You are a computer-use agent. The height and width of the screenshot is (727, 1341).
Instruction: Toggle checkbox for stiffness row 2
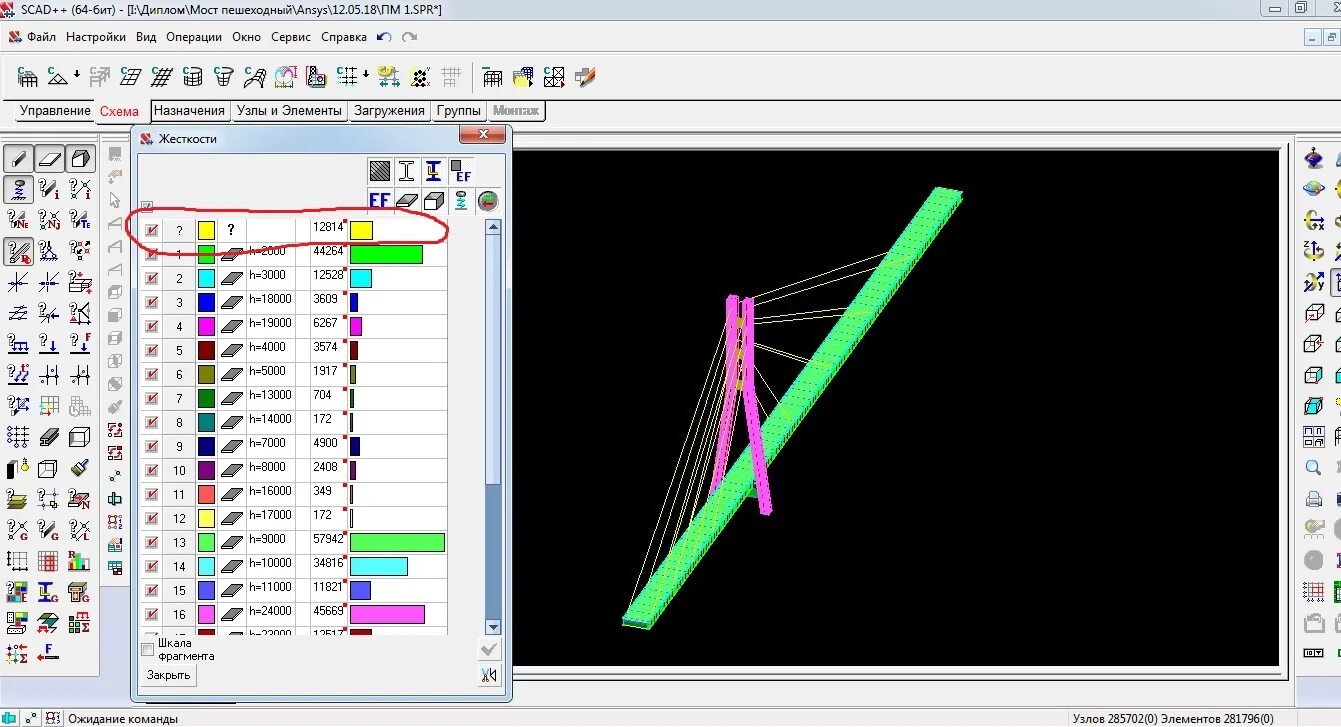click(x=151, y=278)
